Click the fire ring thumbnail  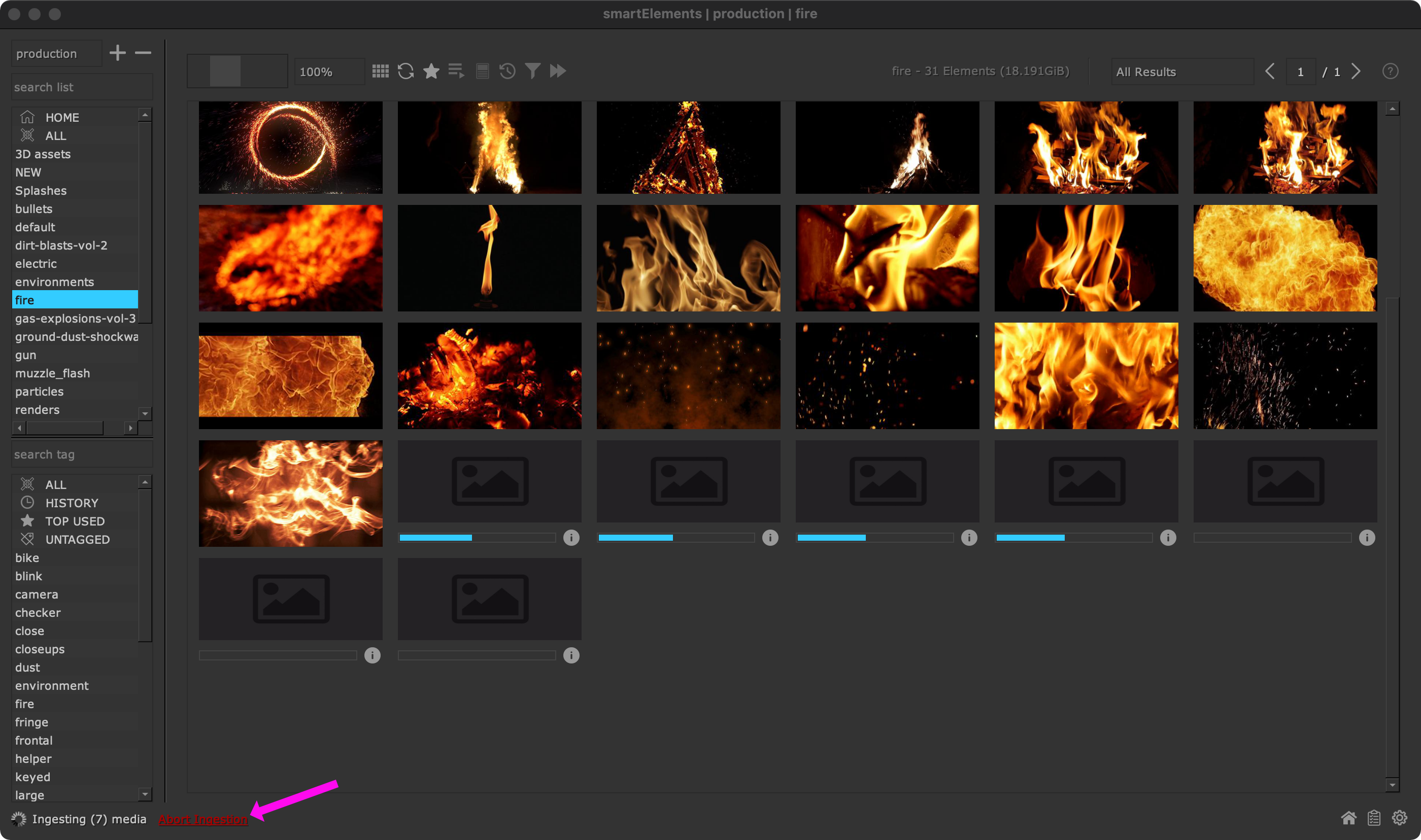point(290,147)
